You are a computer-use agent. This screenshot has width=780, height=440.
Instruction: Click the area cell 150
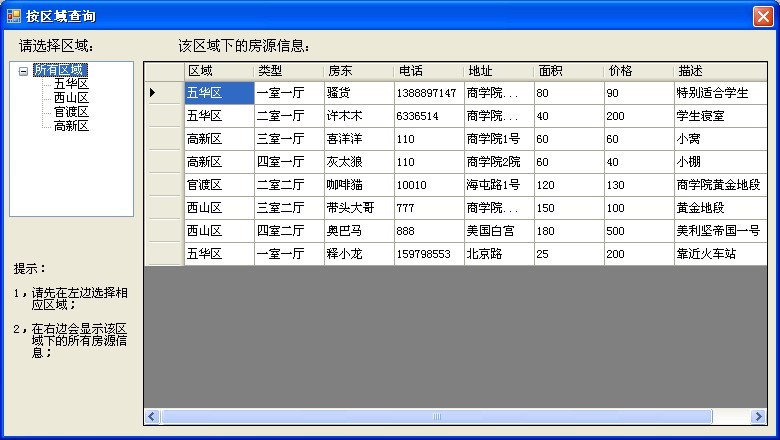(x=570, y=208)
